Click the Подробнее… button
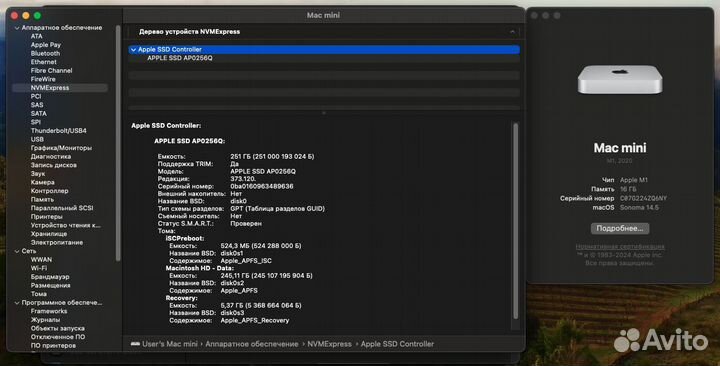 point(619,228)
